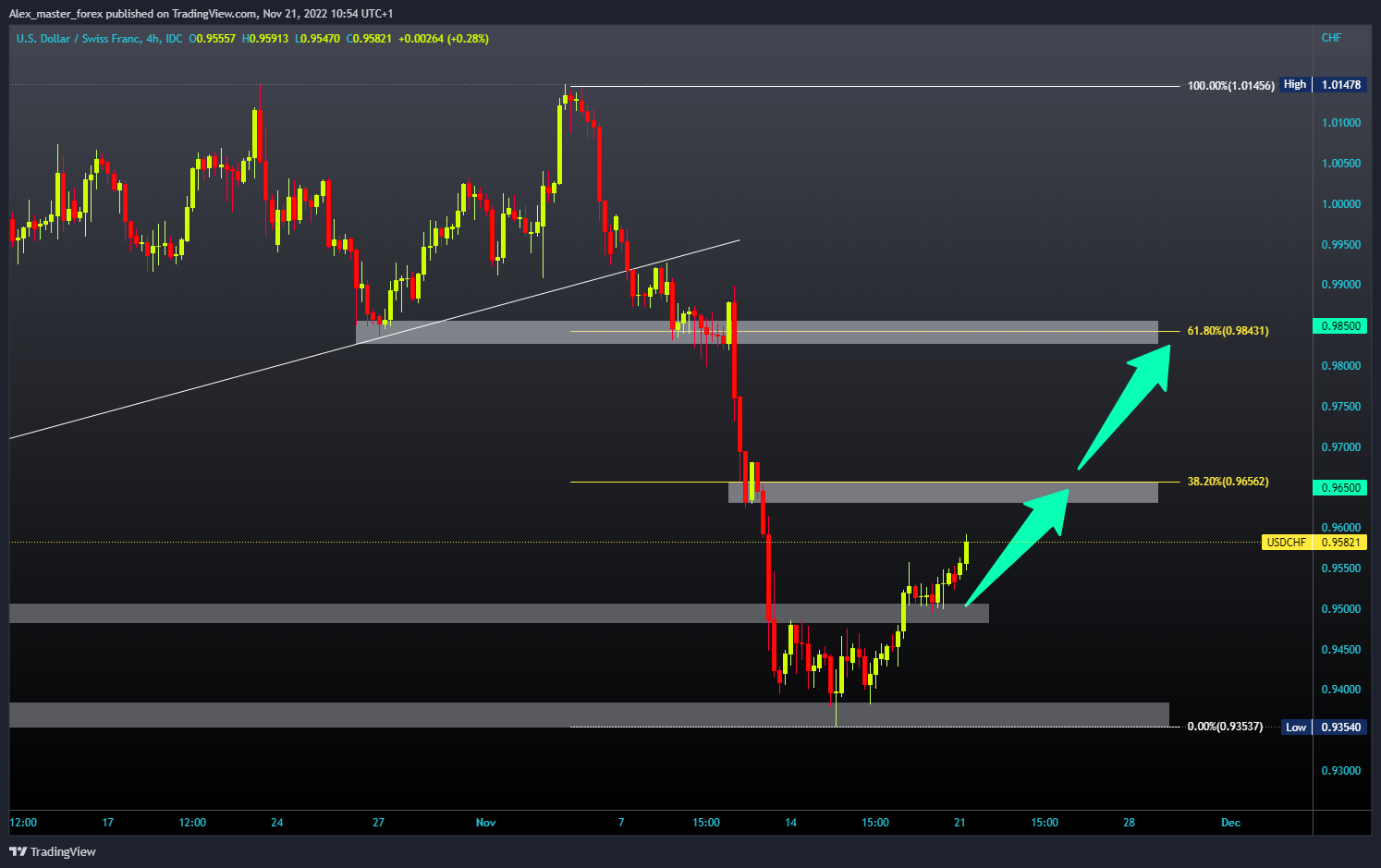
Task: Click the Nov label on time axis
Action: [x=485, y=822]
